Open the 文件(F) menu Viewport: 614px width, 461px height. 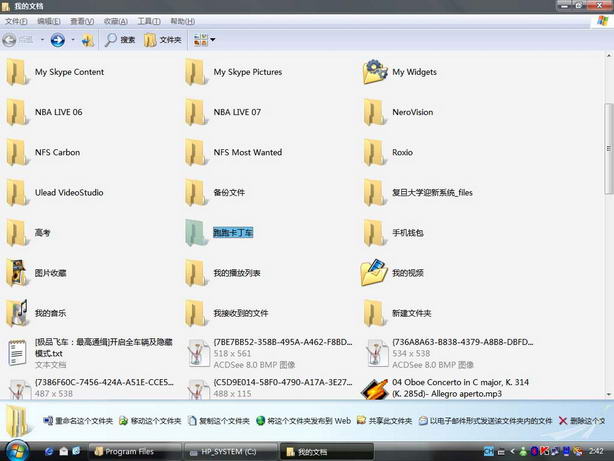pos(15,21)
